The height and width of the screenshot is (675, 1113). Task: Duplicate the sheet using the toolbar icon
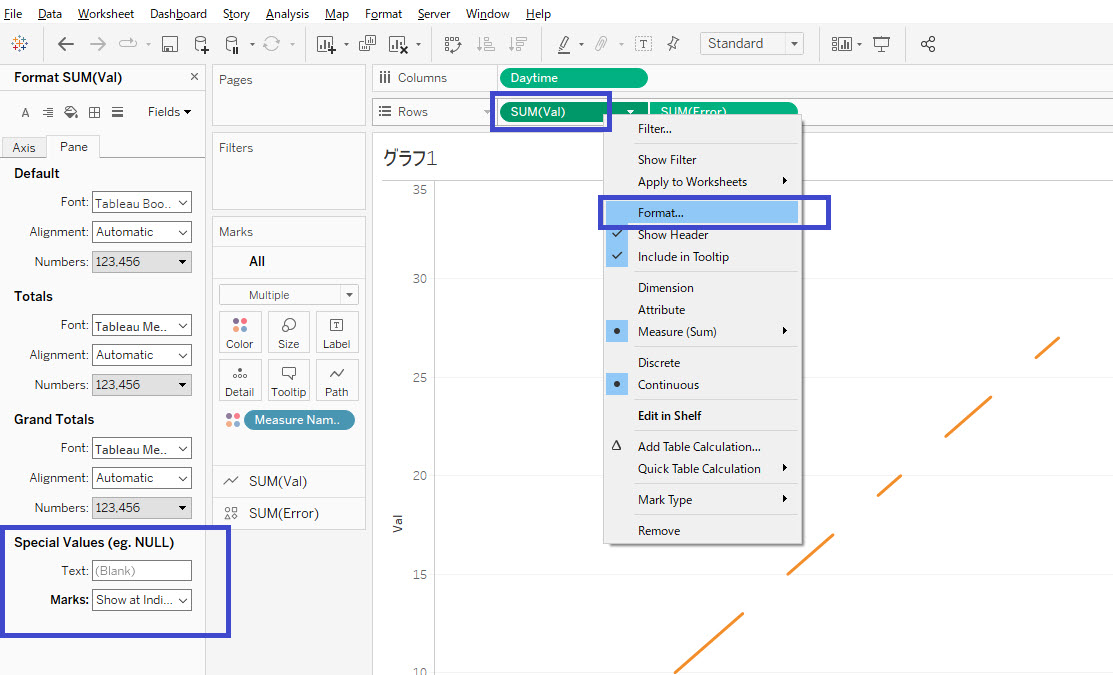click(368, 44)
